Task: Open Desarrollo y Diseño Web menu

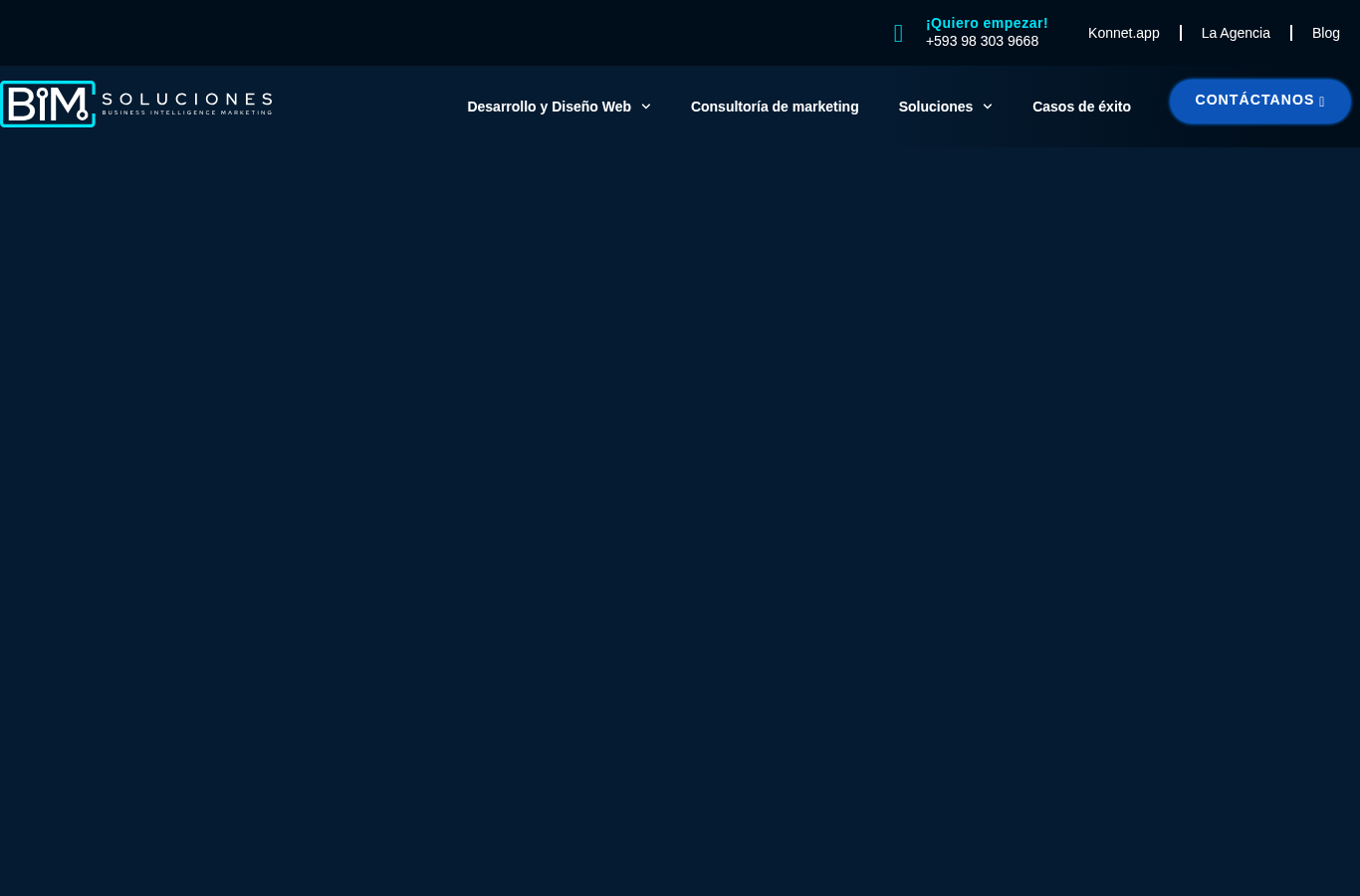Action: 549,107
